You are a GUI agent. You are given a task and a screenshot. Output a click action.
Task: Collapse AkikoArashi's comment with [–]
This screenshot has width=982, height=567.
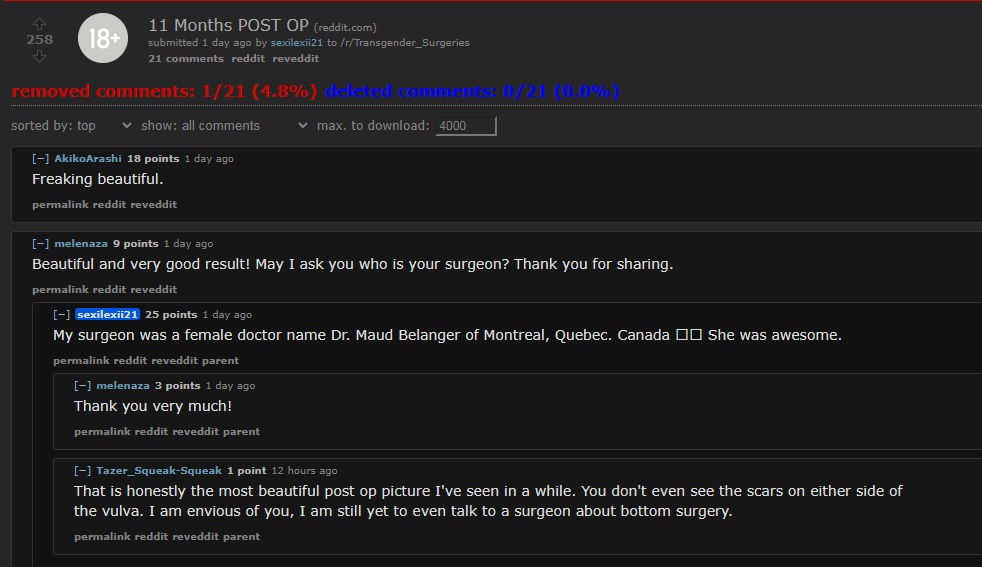click(x=41, y=159)
